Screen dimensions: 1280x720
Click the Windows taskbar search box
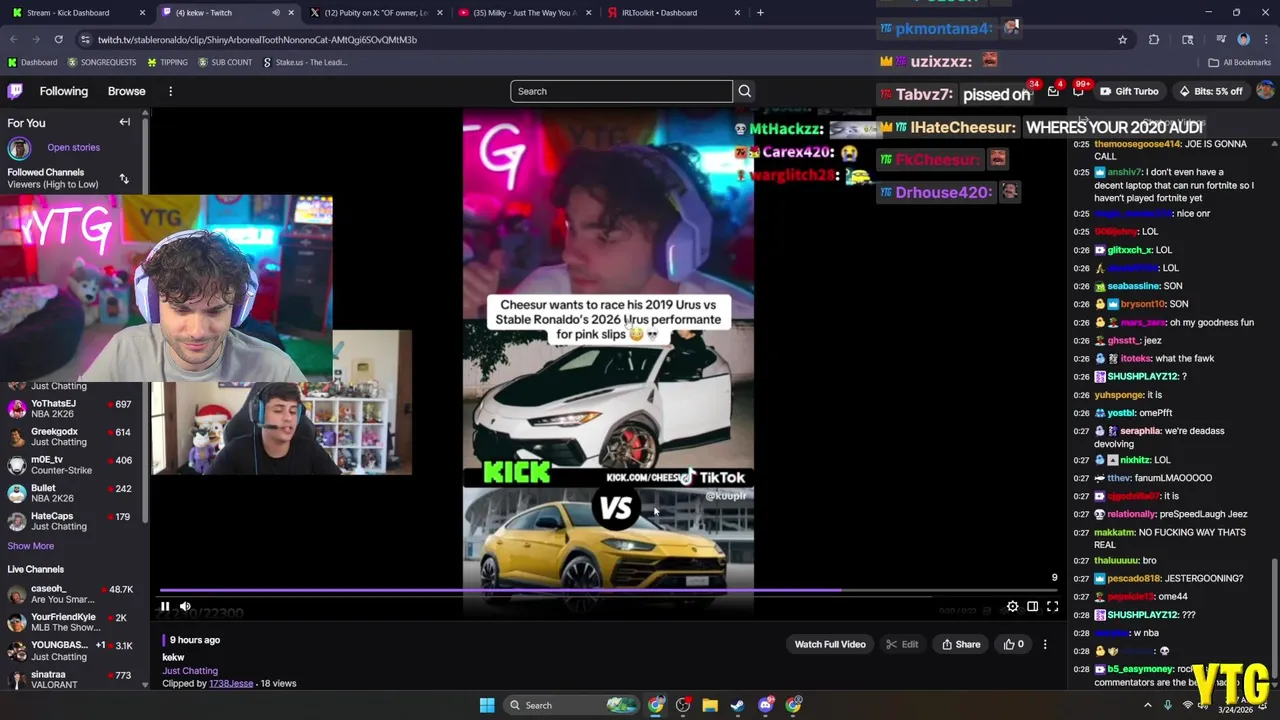pyautogui.click(x=570, y=705)
